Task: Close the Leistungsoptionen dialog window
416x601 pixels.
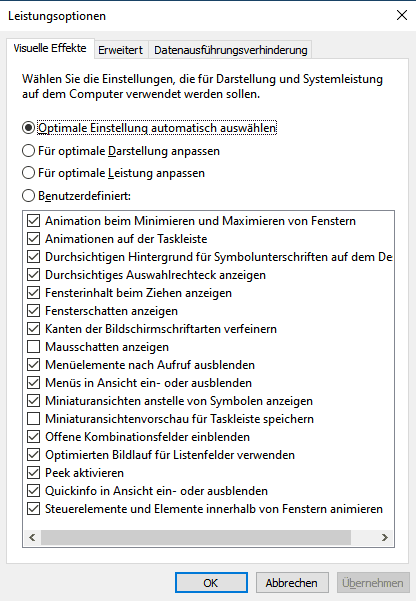Action: 401,15
